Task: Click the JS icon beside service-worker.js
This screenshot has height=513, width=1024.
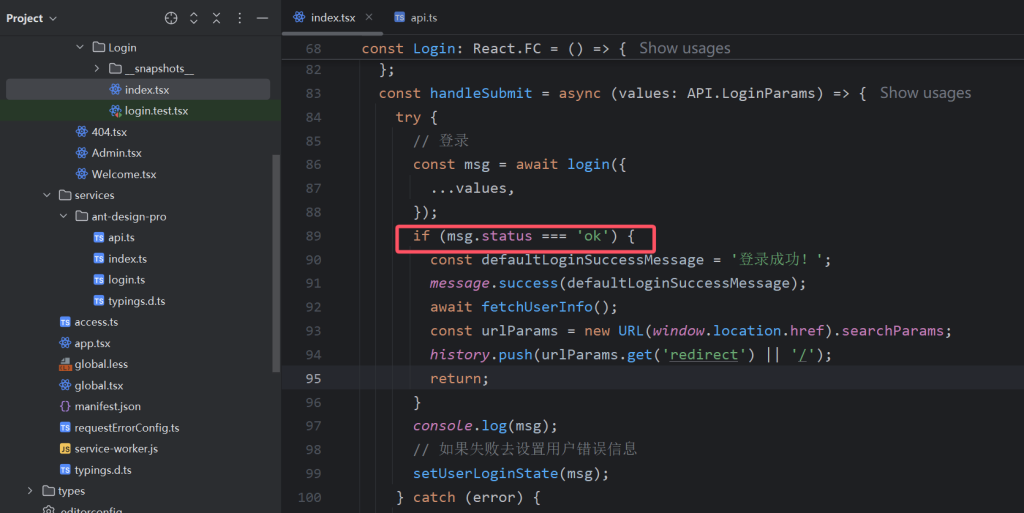Action: [65, 449]
